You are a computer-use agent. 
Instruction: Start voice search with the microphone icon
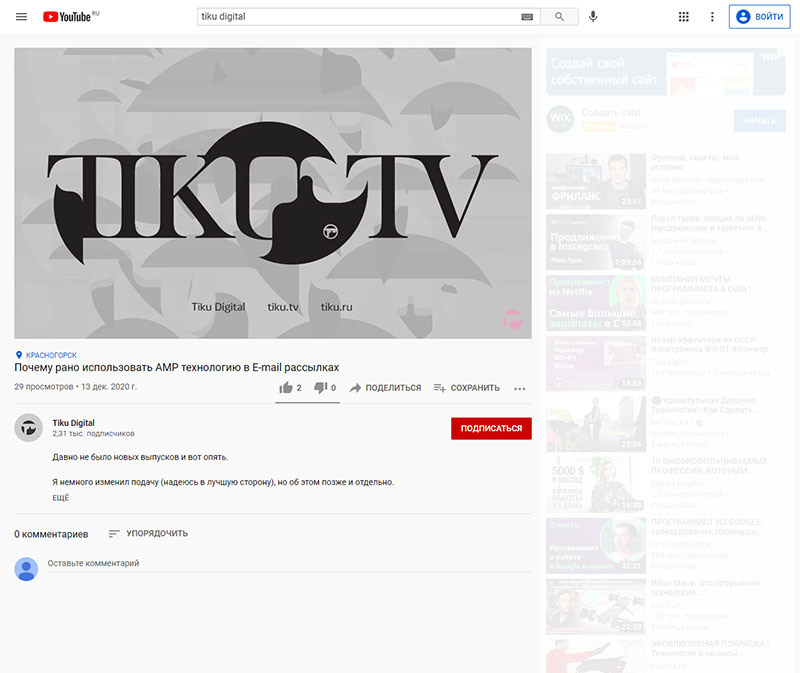pyautogui.click(x=593, y=16)
